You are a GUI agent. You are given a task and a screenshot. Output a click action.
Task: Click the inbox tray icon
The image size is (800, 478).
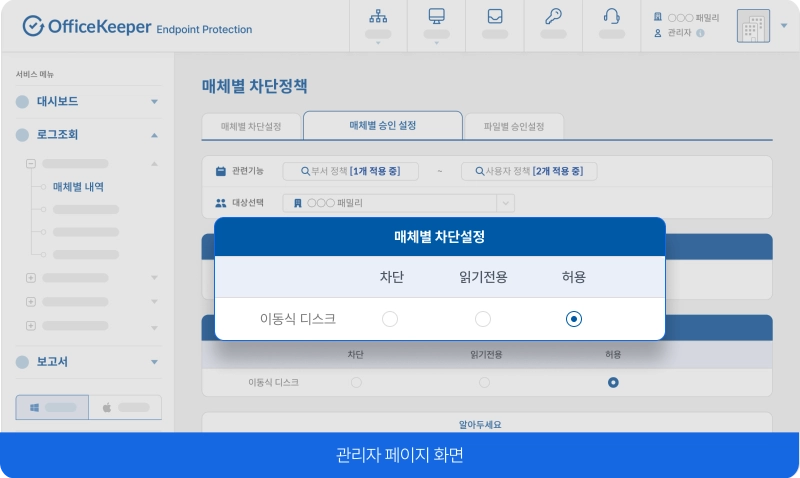494,17
